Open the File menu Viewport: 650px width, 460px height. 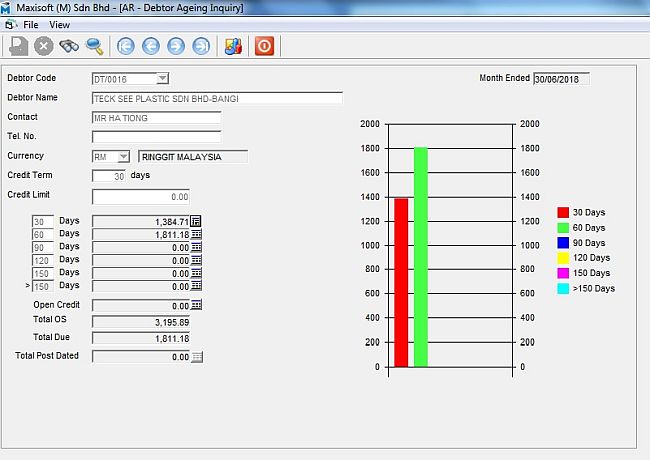coord(31,24)
